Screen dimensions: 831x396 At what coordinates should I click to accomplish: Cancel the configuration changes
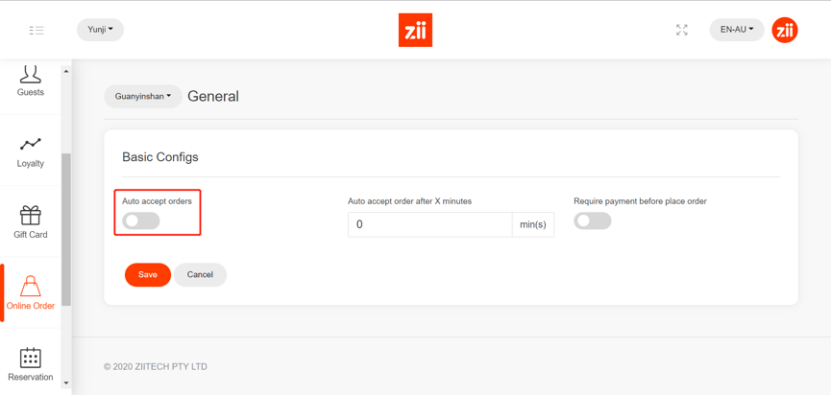tap(200, 275)
